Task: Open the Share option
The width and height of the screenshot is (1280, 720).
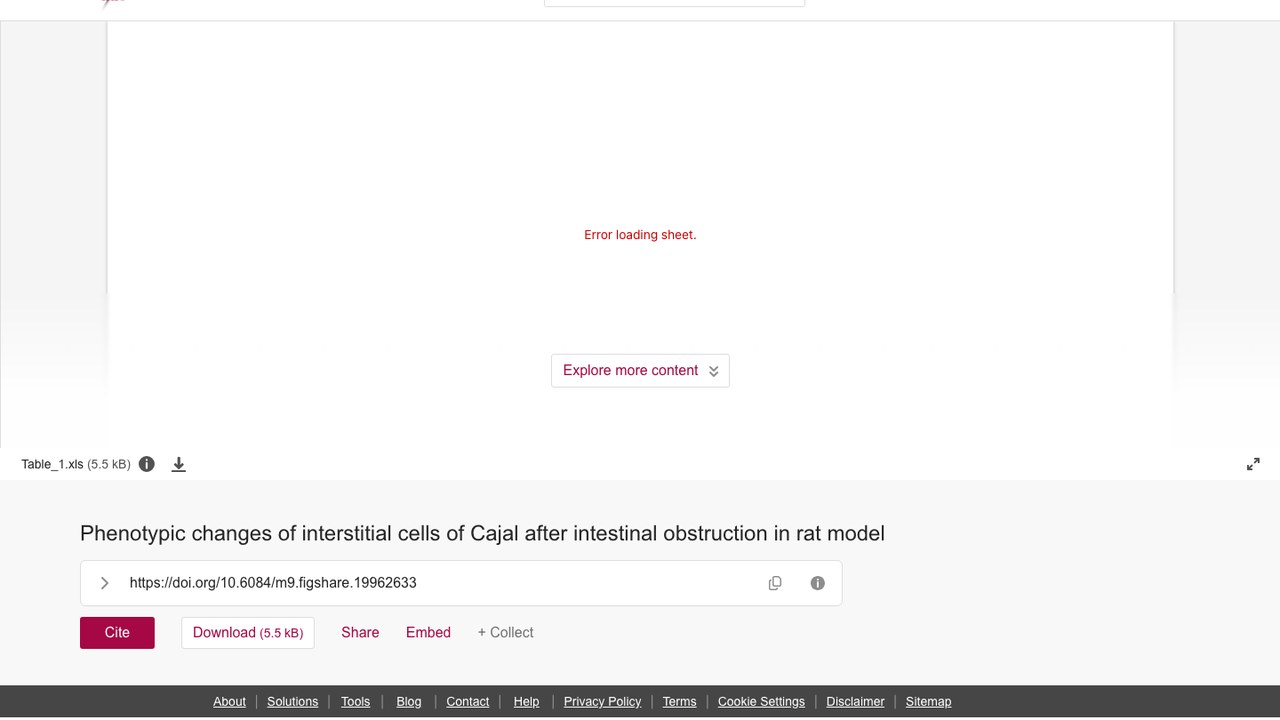Action: point(360,632)
